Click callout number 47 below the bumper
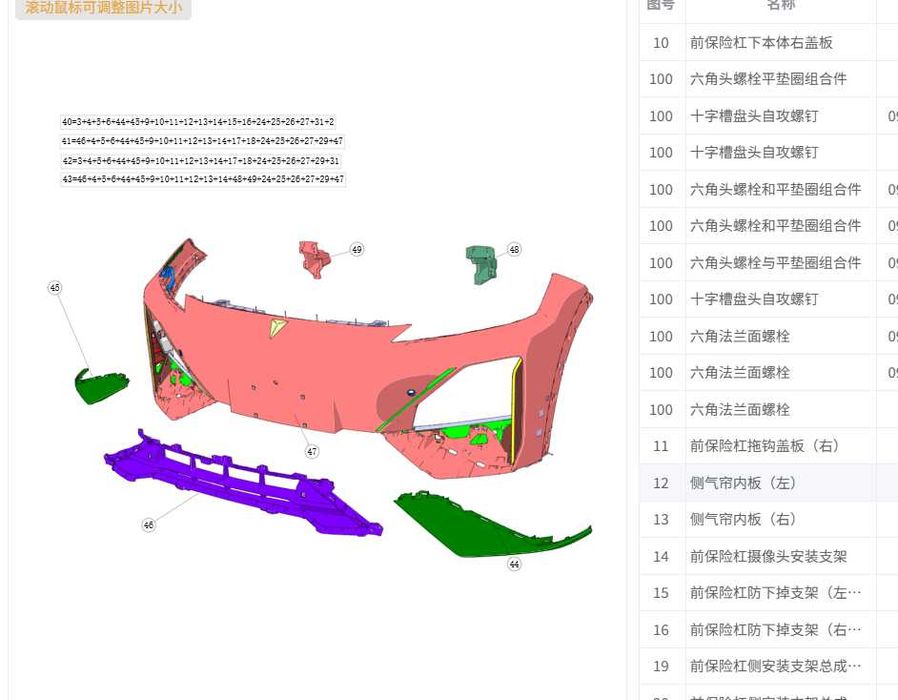The image size is (898, 700). coord(312,451)
